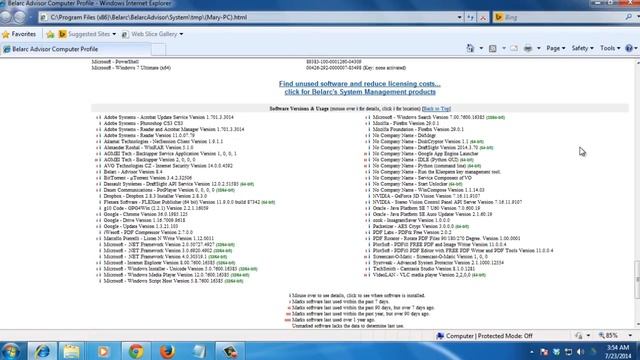The width and height of the screenshot is (640, 360).
Task: Click the Belarc Advisor Version 8.4 entry
Action: pyautogui.click(x=133, y=172)
